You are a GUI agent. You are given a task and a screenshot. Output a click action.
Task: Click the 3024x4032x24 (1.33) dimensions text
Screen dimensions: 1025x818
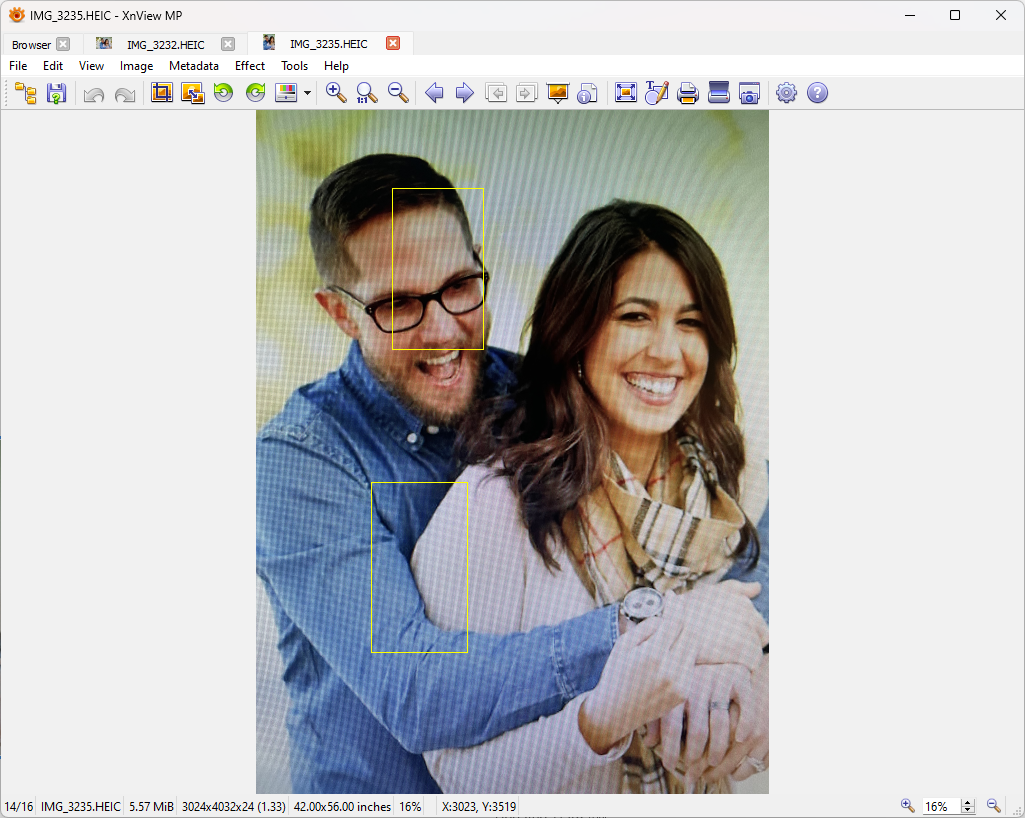tap(233, 806)
